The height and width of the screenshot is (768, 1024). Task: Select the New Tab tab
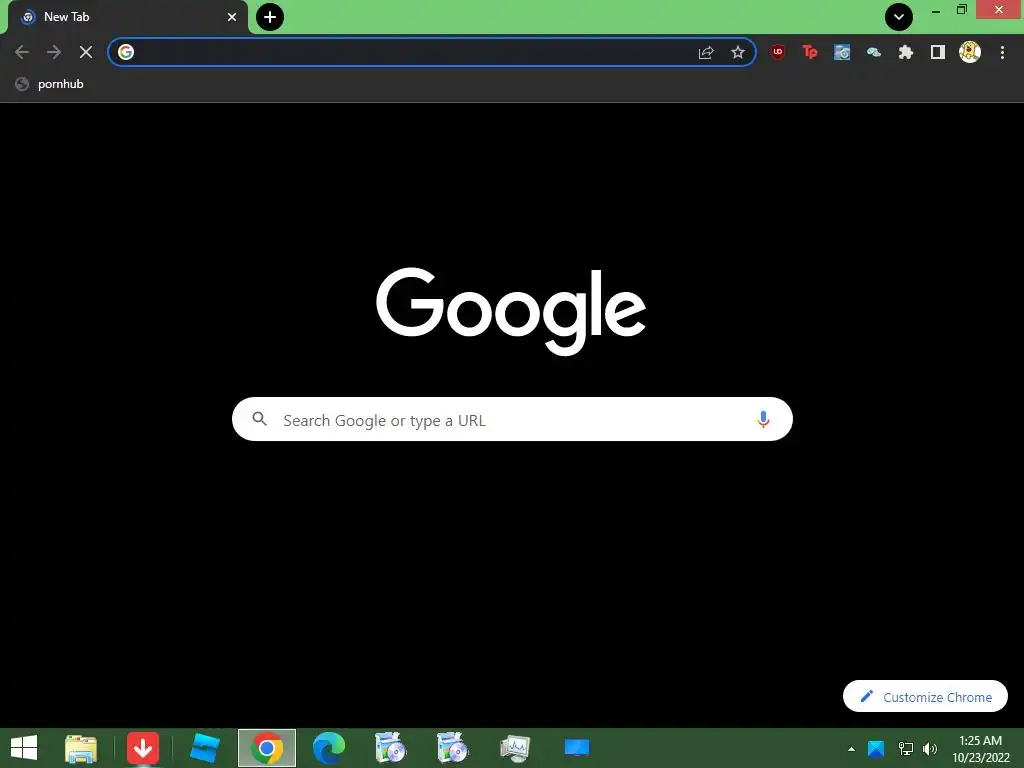(125, 17)
